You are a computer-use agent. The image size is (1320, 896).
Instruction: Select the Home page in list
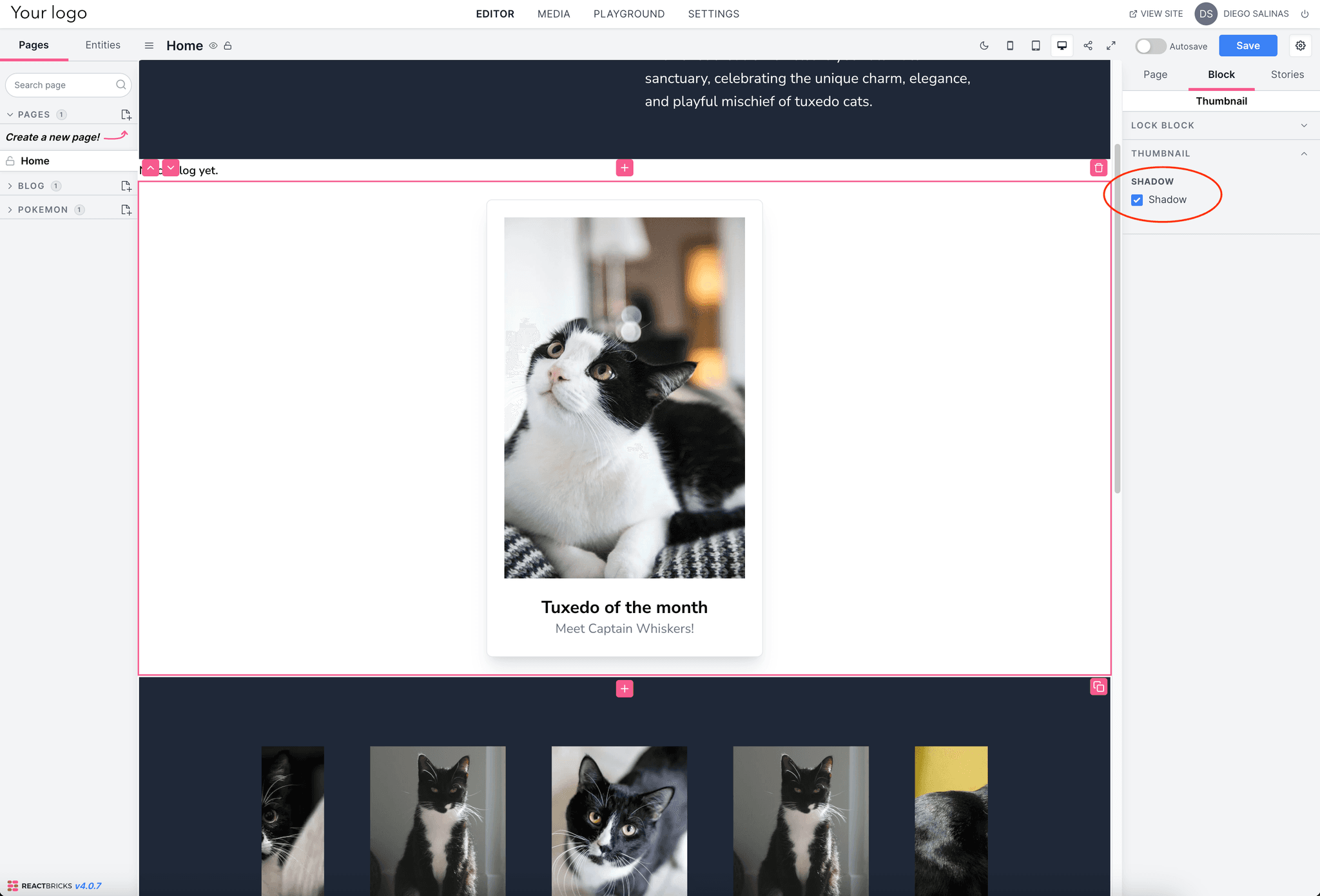(68, 161)
